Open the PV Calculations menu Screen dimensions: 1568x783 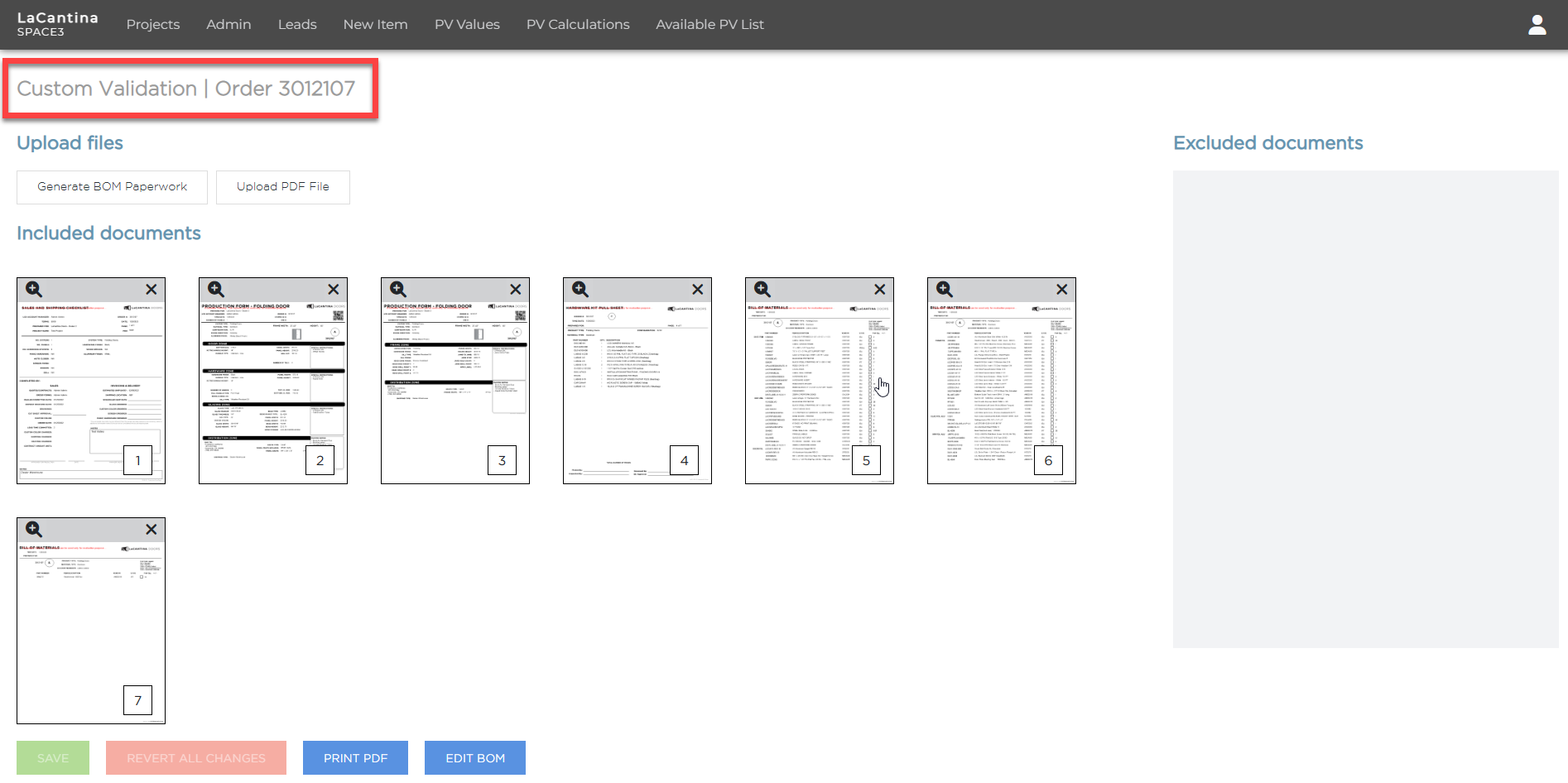click(x=578, y=25)
